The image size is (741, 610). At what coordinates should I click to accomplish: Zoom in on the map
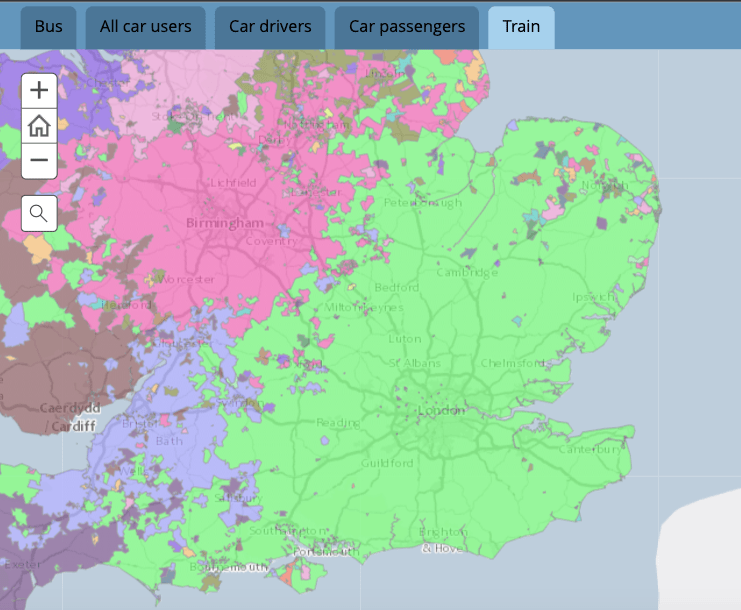tap(39, 91)
